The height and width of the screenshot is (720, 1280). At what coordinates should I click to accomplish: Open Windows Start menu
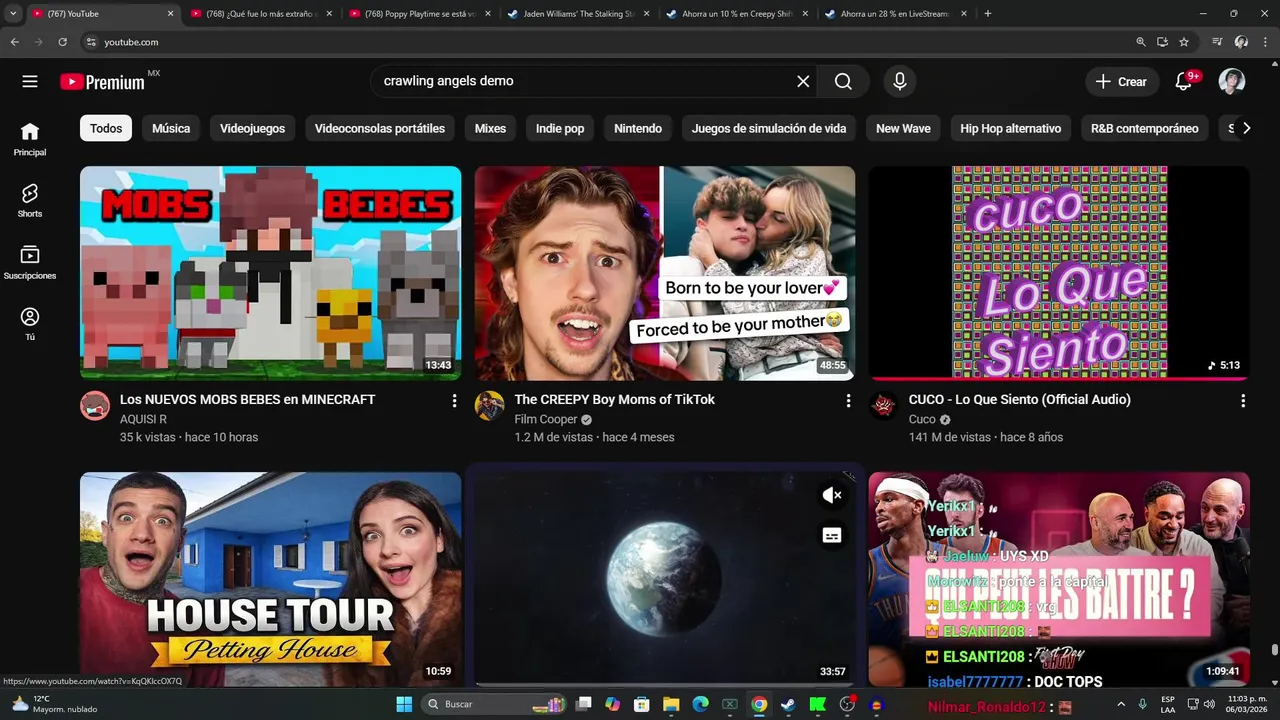coord(404,704)
